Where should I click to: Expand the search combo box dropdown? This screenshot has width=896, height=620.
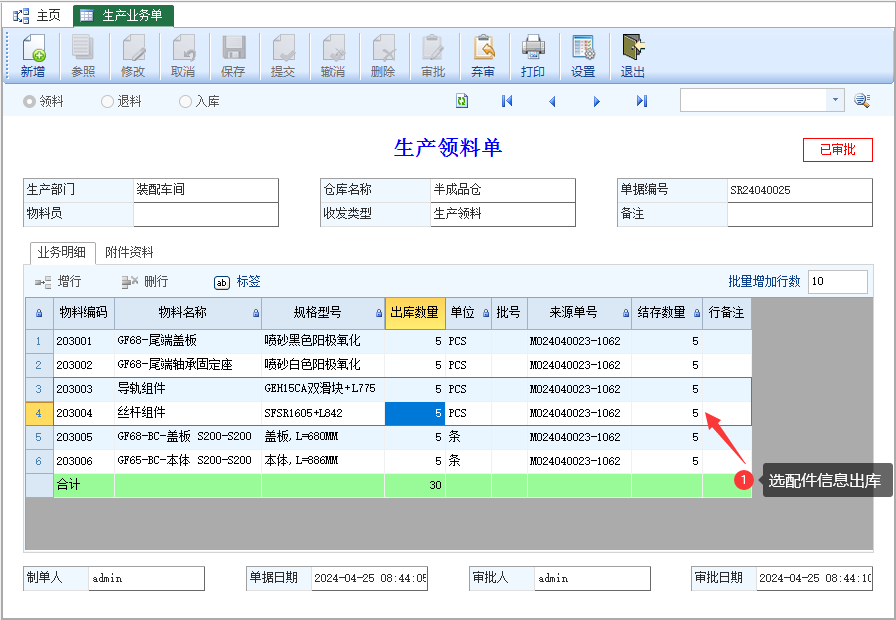[x=835, y=101]
